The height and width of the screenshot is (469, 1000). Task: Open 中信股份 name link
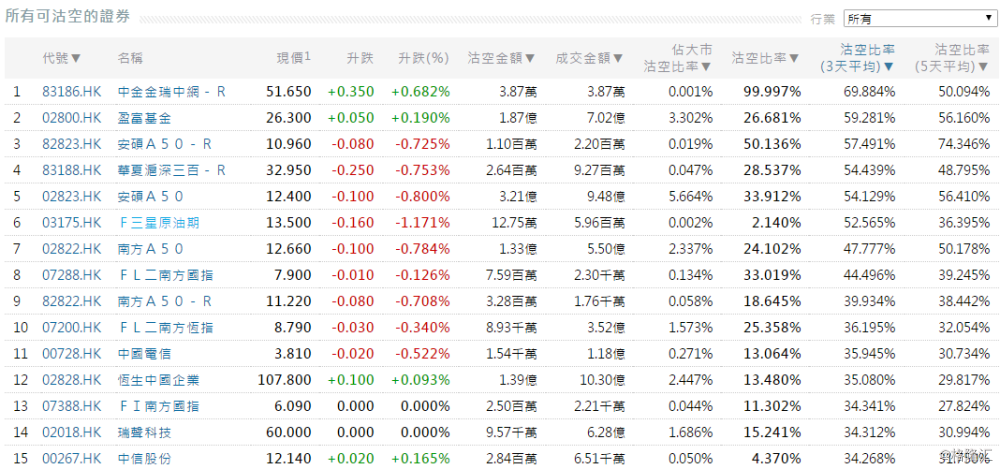[x=144, y=459]
